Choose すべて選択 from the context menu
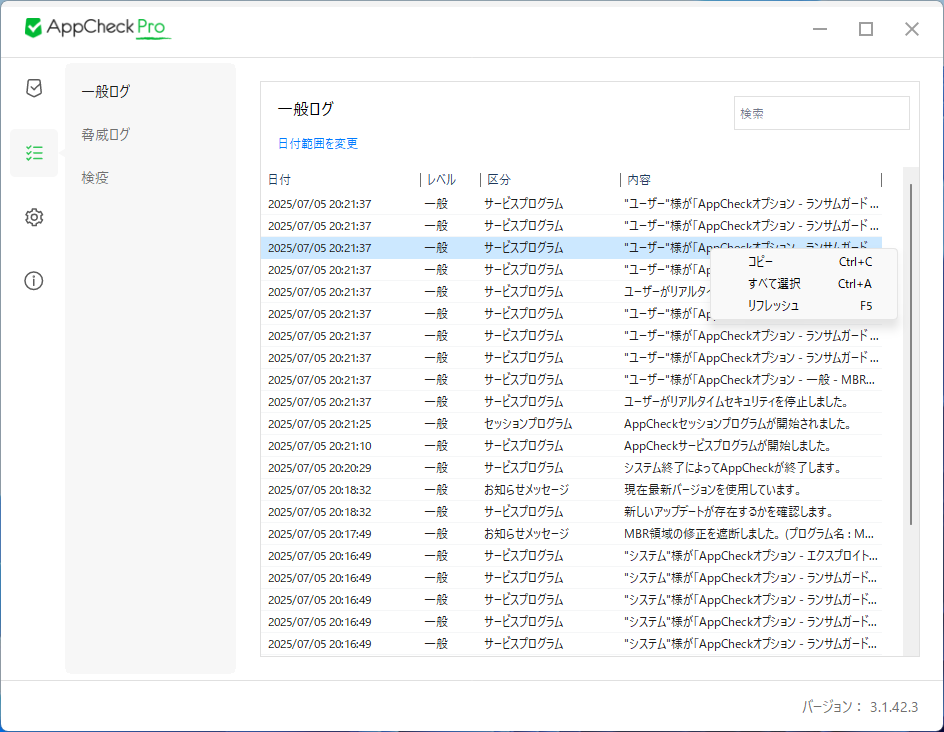 pyautogui.click(x=773, y=284)
